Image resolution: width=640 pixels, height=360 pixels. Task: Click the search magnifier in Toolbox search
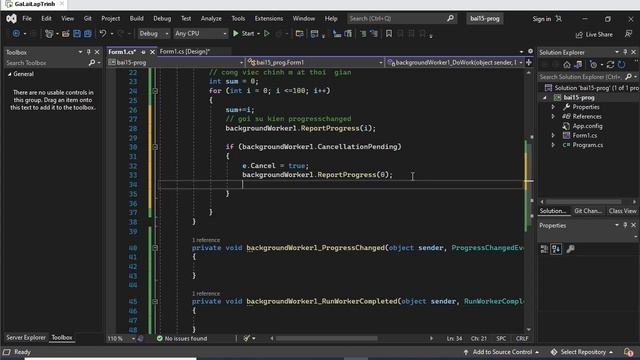pos(92,62)
